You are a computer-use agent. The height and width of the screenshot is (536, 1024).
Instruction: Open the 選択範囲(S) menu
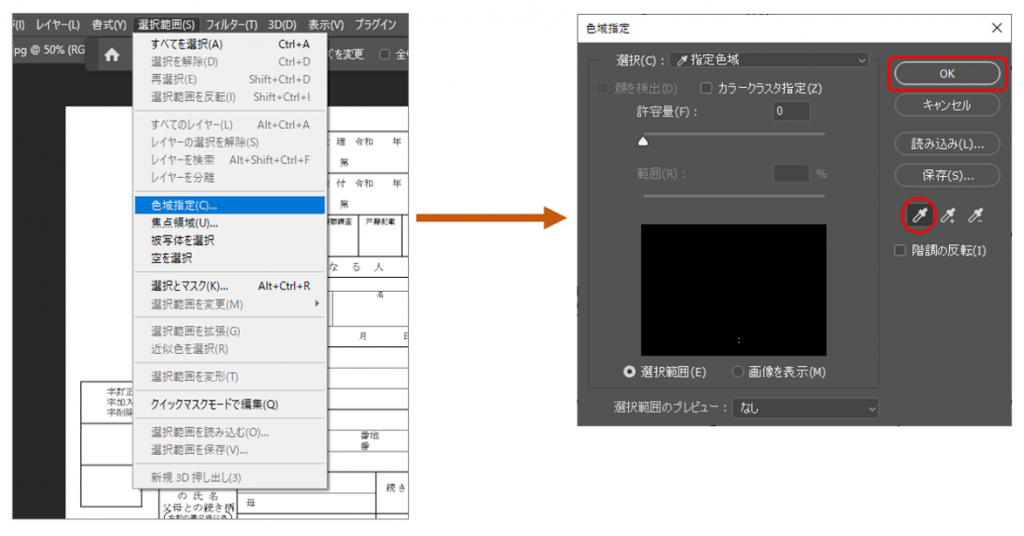pos(166,25)
